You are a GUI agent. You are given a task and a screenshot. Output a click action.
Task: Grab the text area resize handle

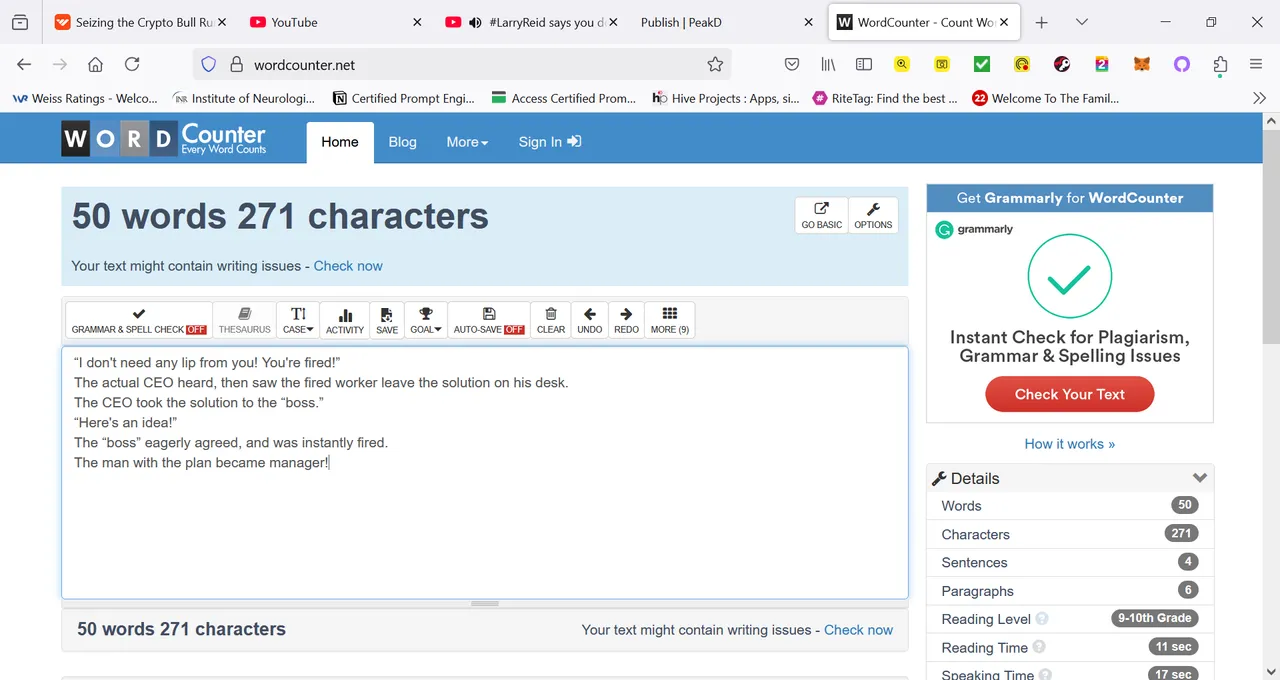coord(485,604)
